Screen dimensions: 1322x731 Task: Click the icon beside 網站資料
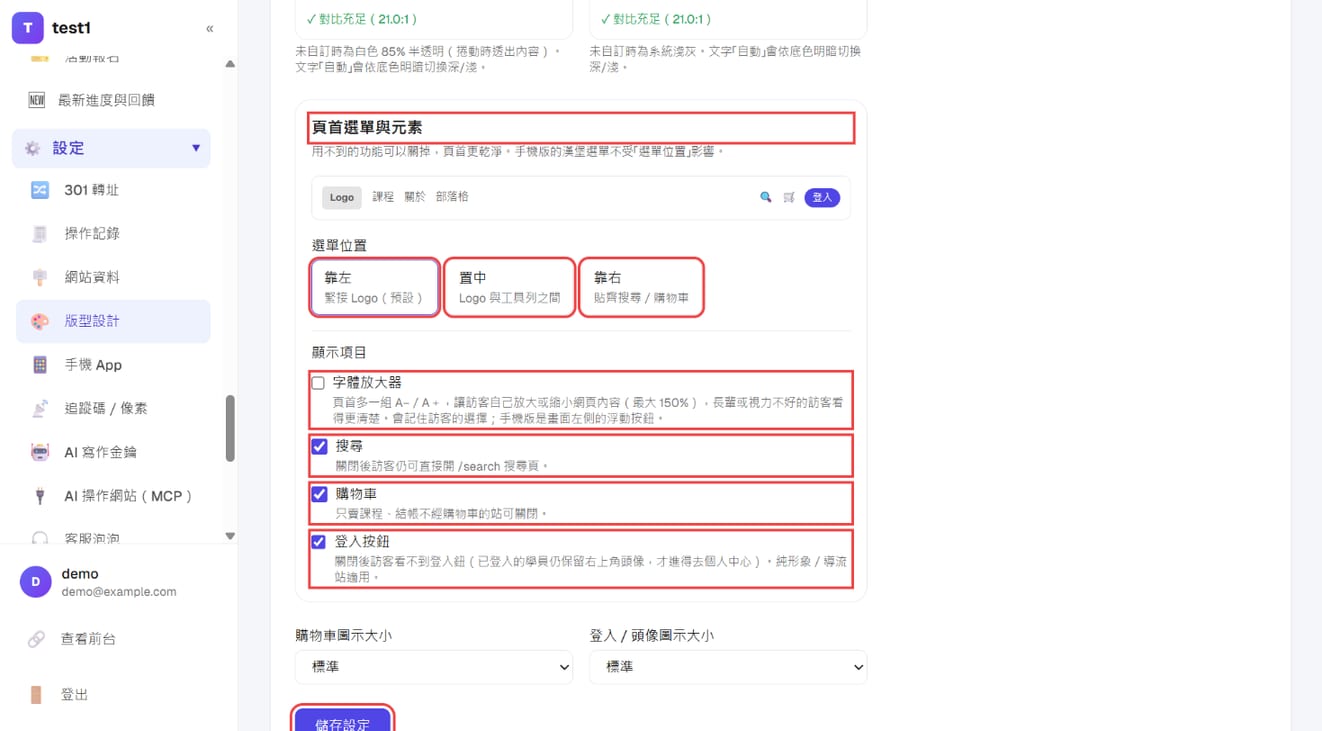tap(40, 277)
